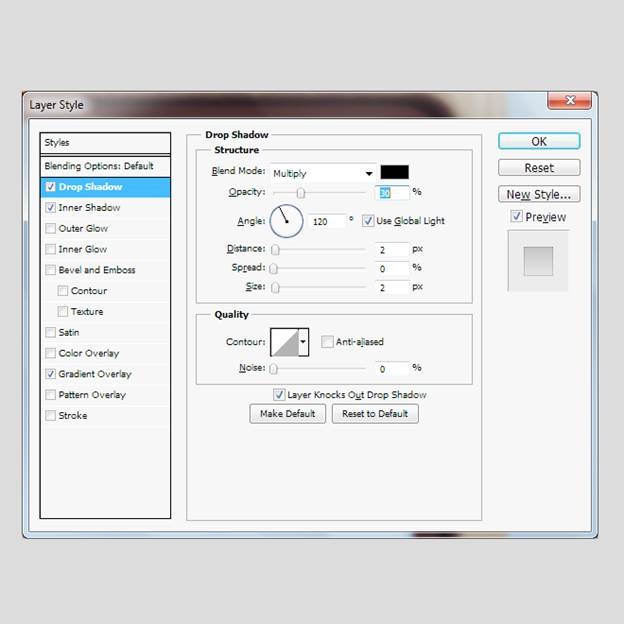
Task: Click the style preview thumbnail
Action: (x=538, y=261)
